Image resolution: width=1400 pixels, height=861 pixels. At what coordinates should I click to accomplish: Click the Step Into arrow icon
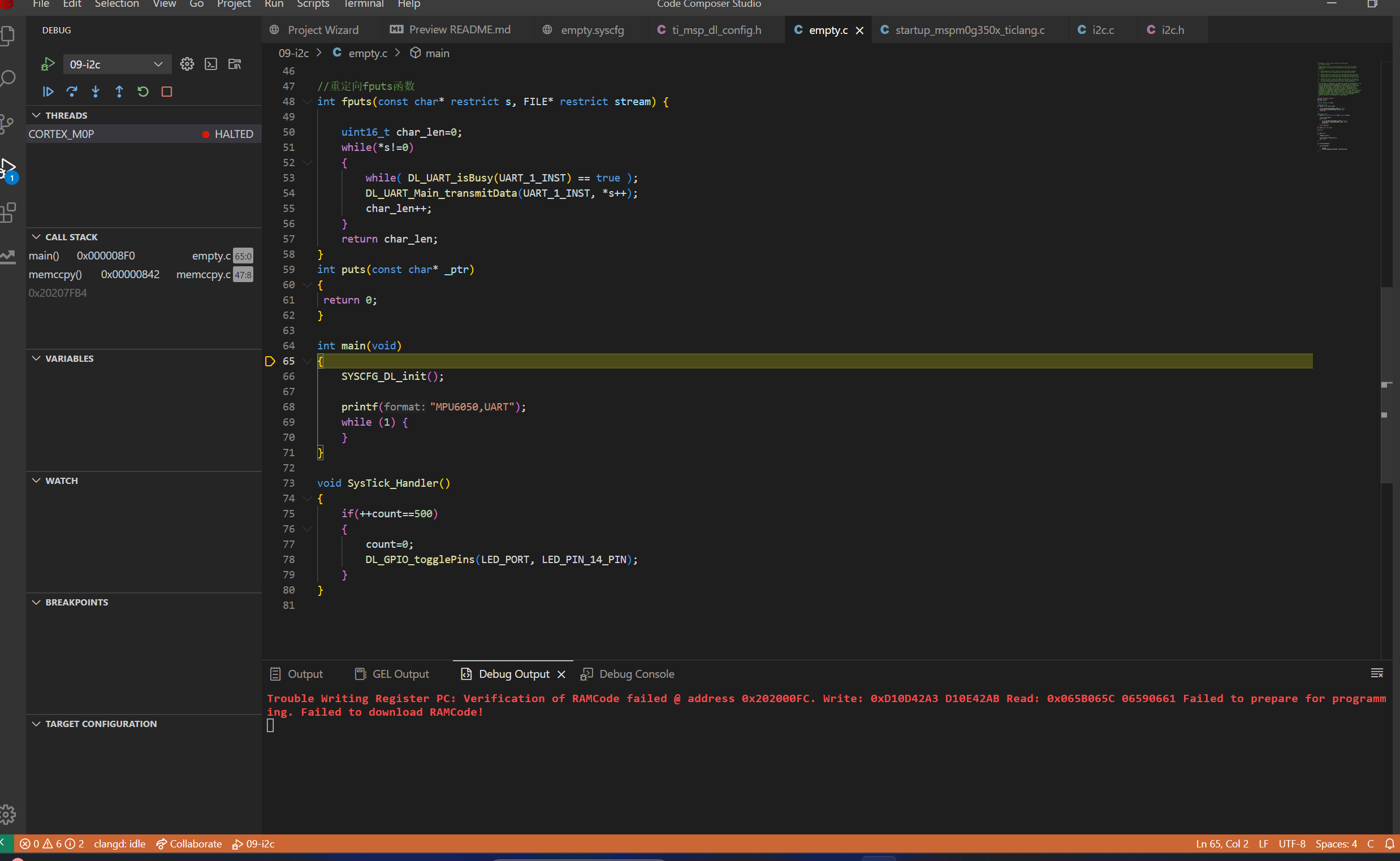pyautogui.click(x=96, y=92)
